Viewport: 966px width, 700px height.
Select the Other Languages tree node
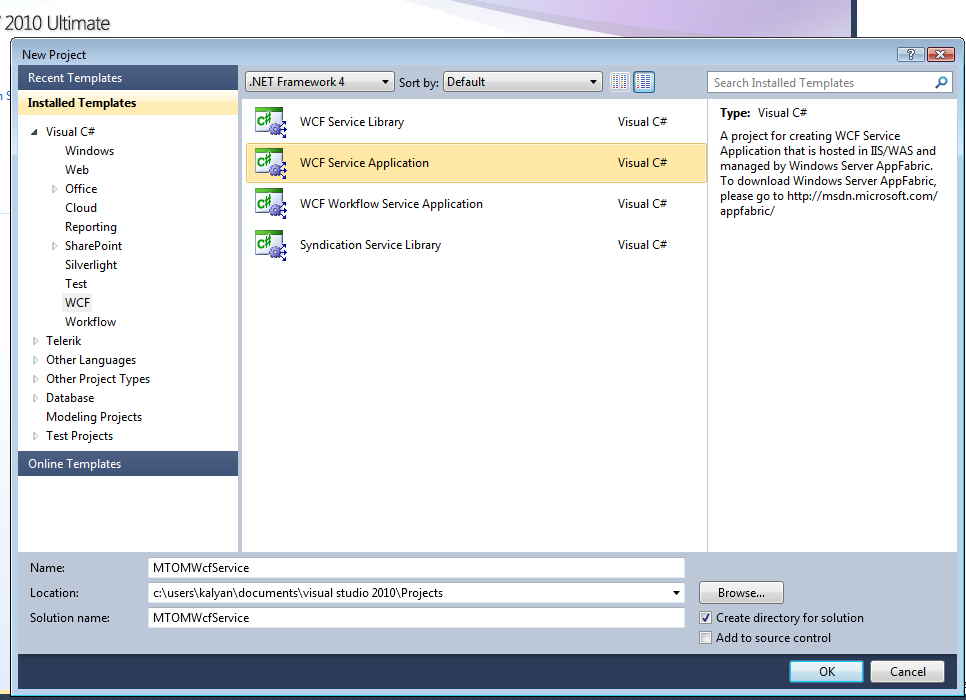91,360
